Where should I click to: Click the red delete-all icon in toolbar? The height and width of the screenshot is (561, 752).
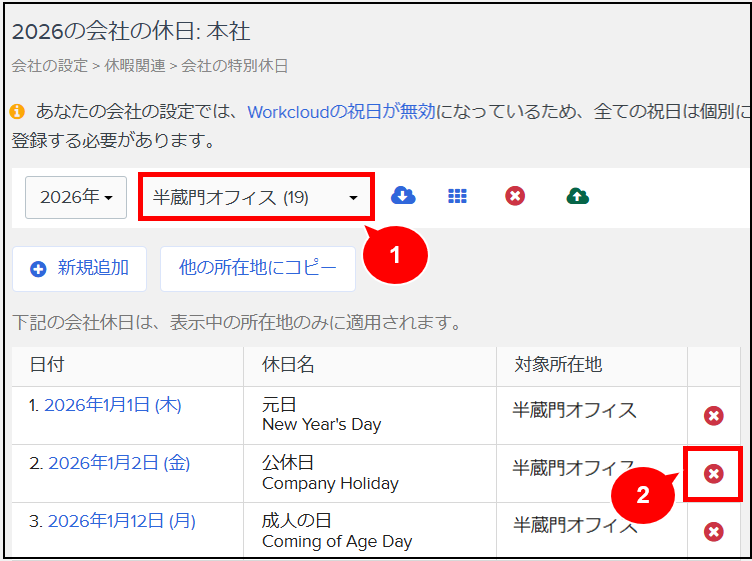click(515, 196)
